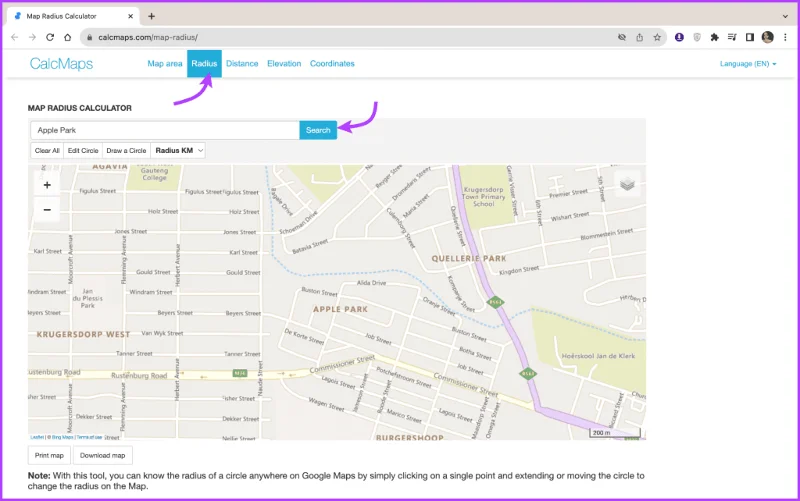The height and width of the screenshot is (501, 800).
Task: Click the browser forward arrow
Action: pyautogui.click(x=32, y=37)
